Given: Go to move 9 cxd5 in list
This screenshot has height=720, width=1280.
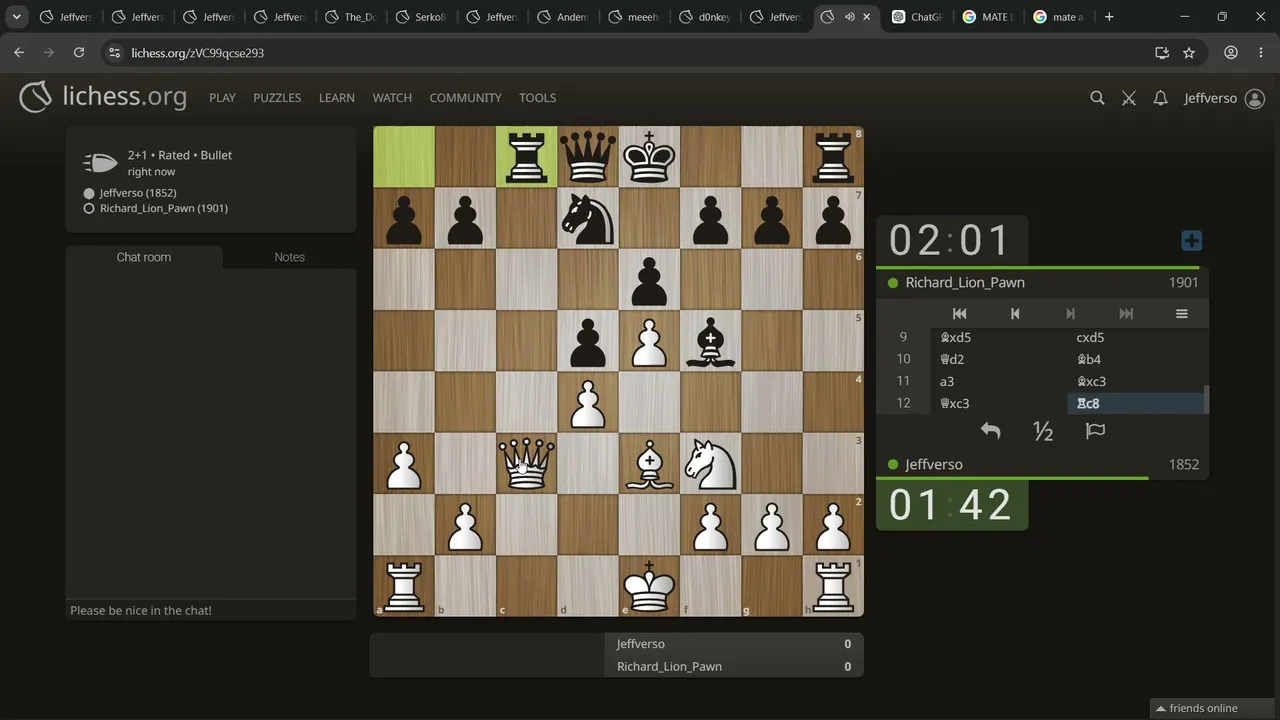Looking at the screenshot, I should coord(1136,337).
